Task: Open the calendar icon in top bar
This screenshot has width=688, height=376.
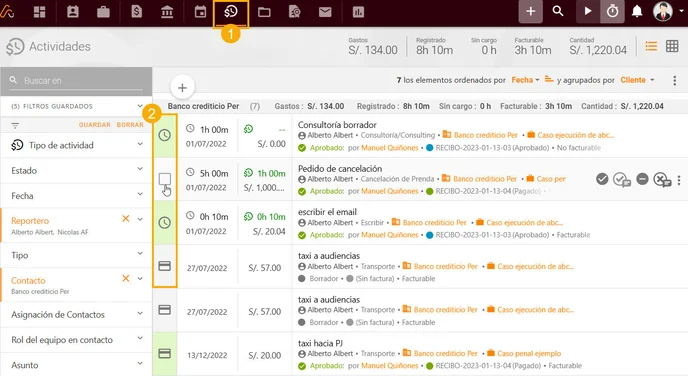Action: [x=200, y=12]
